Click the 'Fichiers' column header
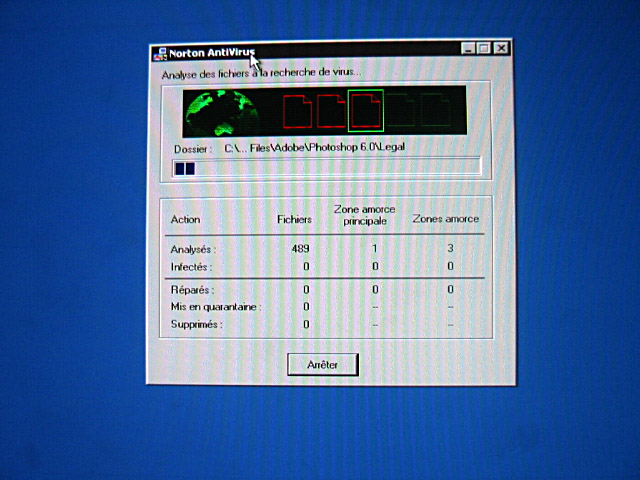 [x=294, y=220]
